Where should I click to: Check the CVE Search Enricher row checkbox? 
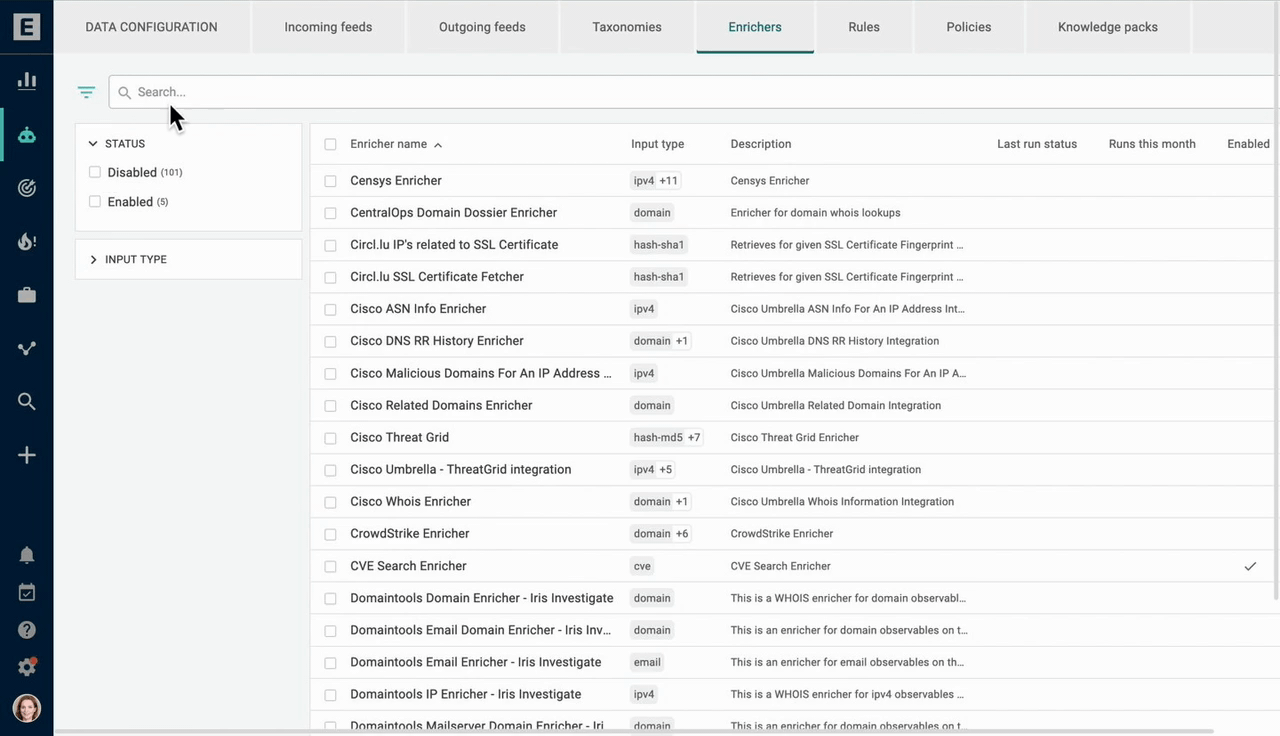coord(330,566)
